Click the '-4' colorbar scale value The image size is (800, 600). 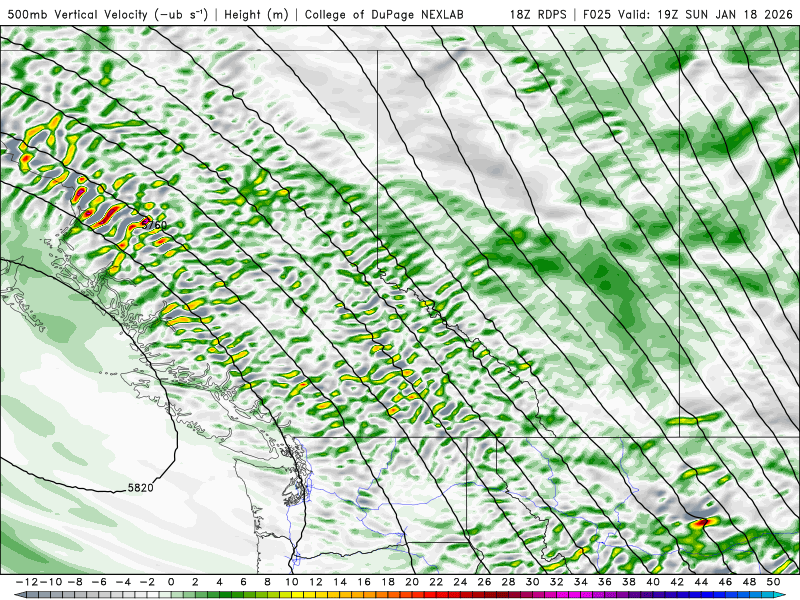click(x=123, y=582)
